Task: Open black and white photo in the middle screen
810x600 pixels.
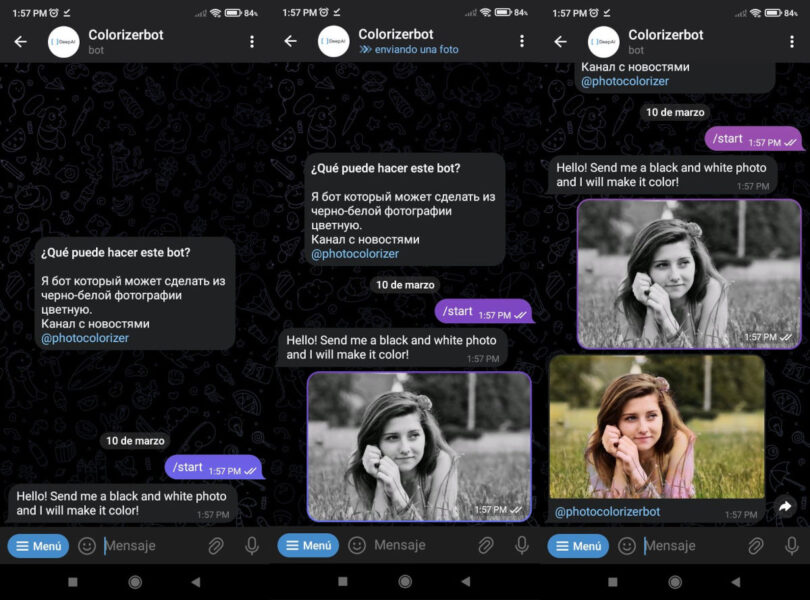Action: pyautogui.click(x=419, y=447)
